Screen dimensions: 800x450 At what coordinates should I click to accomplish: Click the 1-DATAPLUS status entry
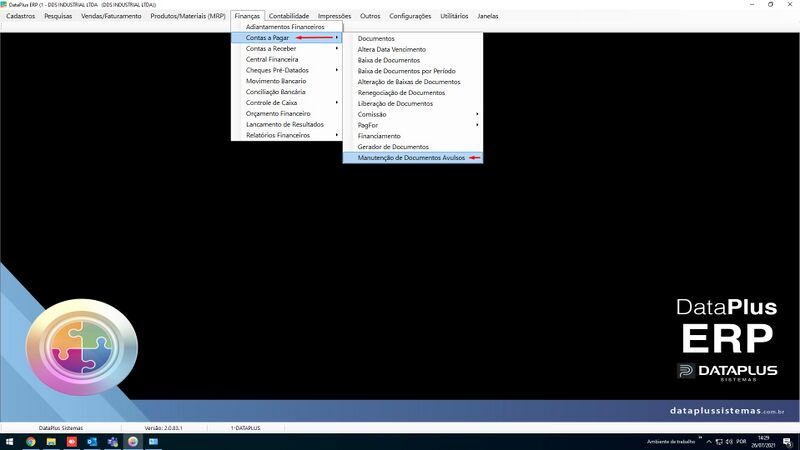(x=245, y=428)
